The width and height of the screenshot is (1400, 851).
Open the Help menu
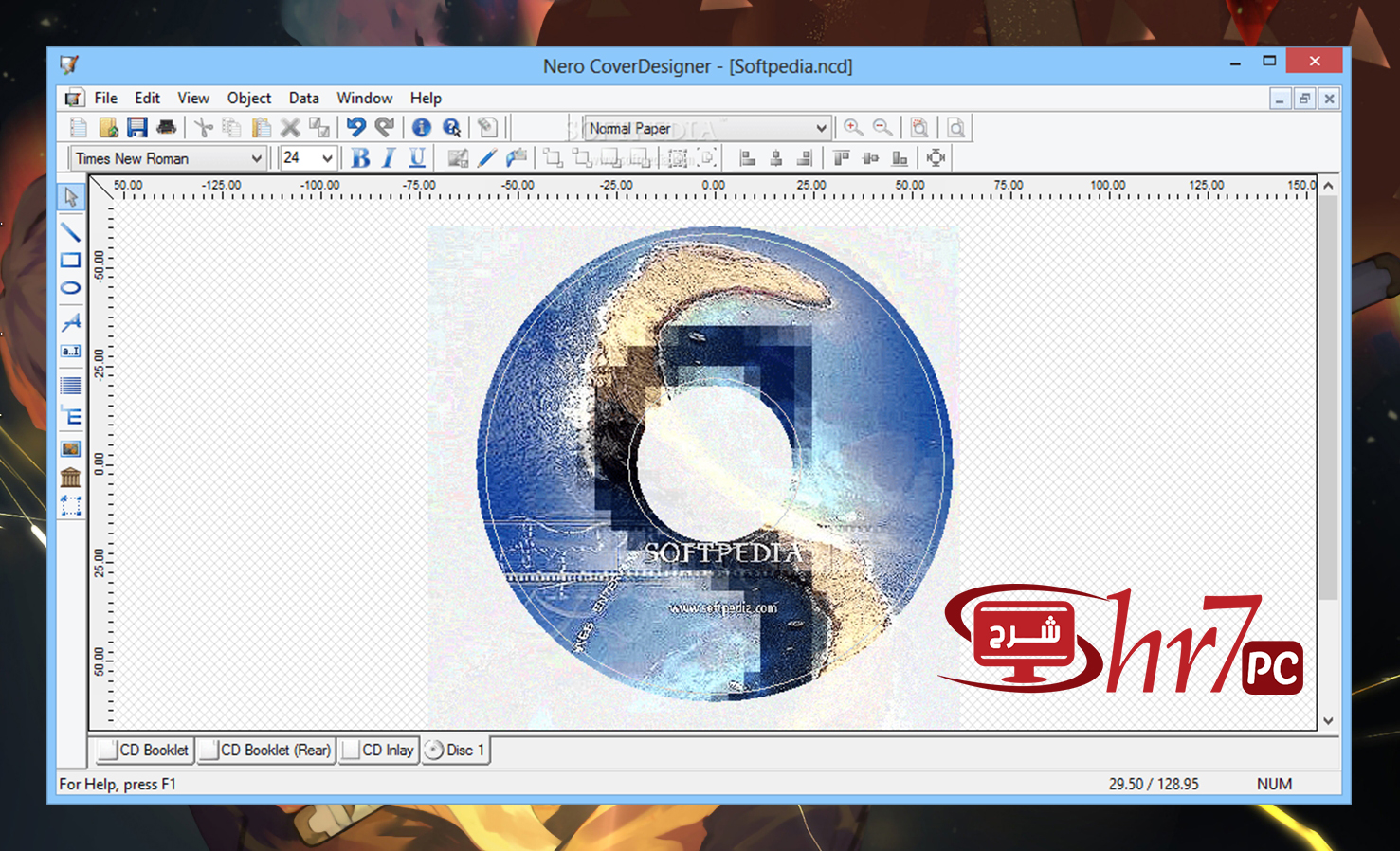426,98
